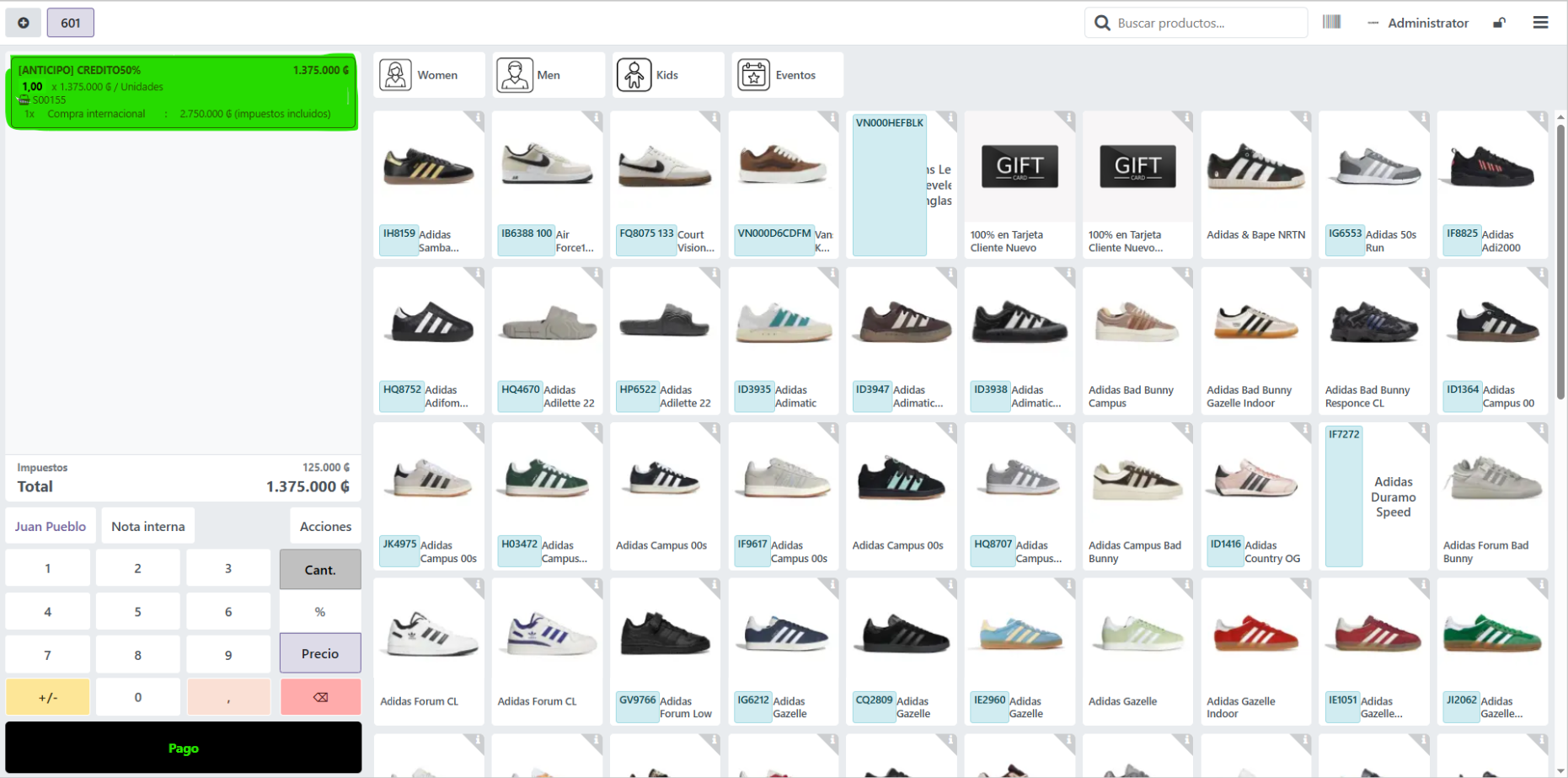1568x778 pixels.
Task: Add Adidas & Bape NRTN product
Action: 1256,185
